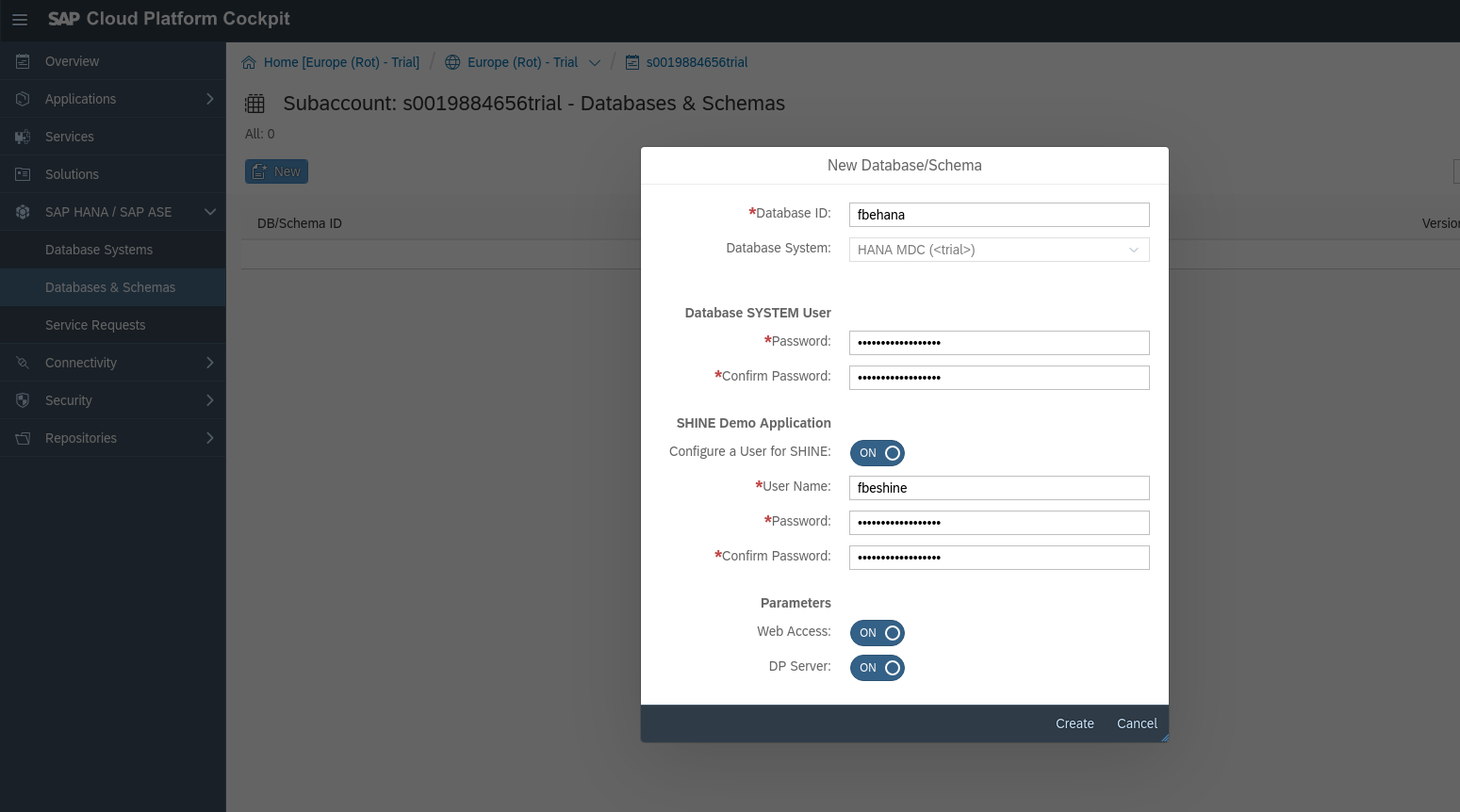
Task: Open the Europe (Rot) - Trial breadcrumb dropdown arrow
Action: point(595,63)
